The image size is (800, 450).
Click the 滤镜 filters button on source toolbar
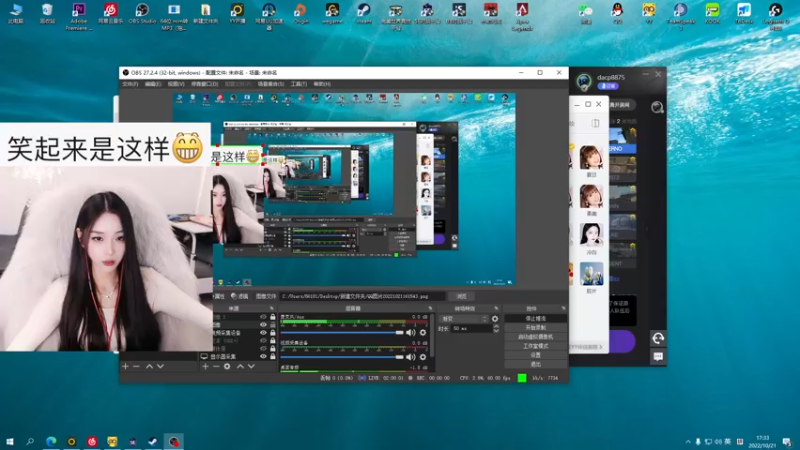239,296
